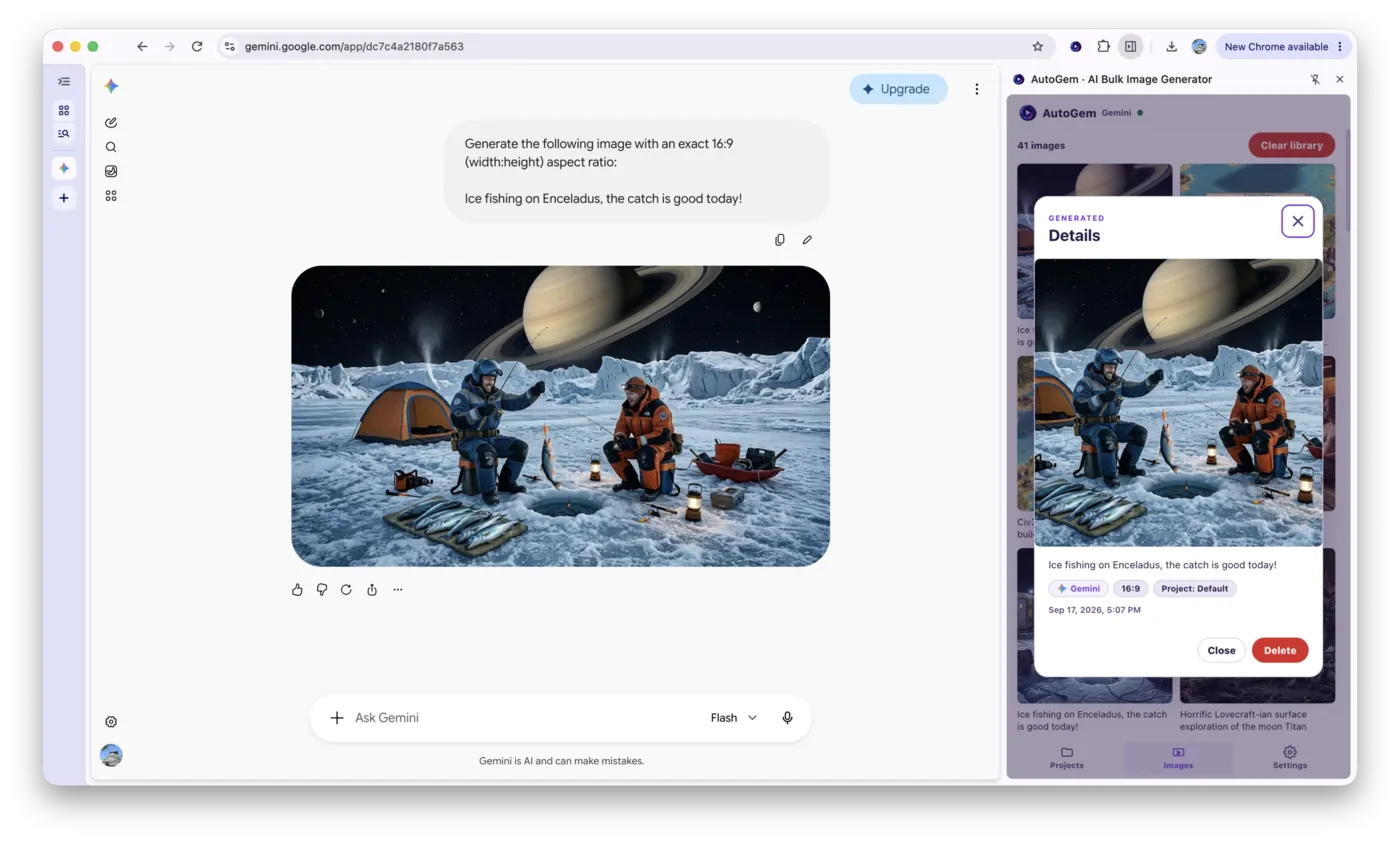Viewport: 1400px width, 842px height.
Task: Open the Gemini three-dot menu beside Upgrade
Action: point(977,89)
